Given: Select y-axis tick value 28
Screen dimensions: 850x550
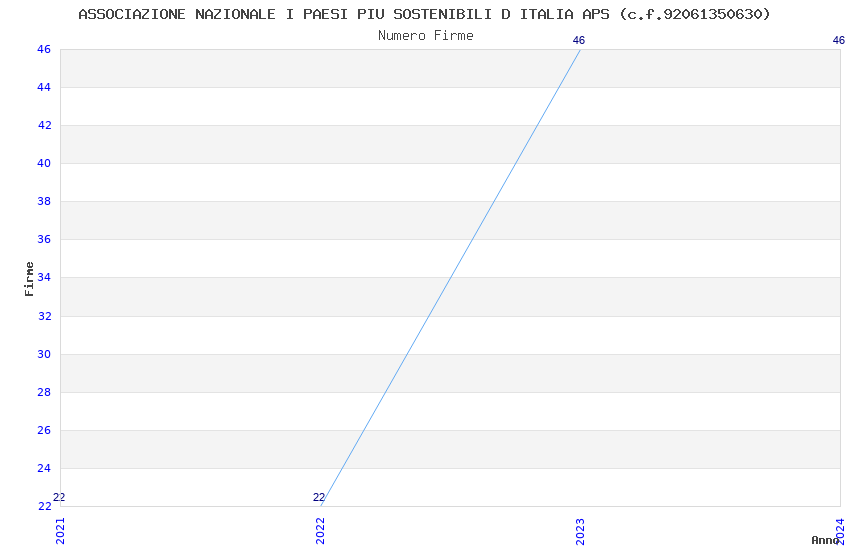Looking at the screenshot, I should point(44,392).
